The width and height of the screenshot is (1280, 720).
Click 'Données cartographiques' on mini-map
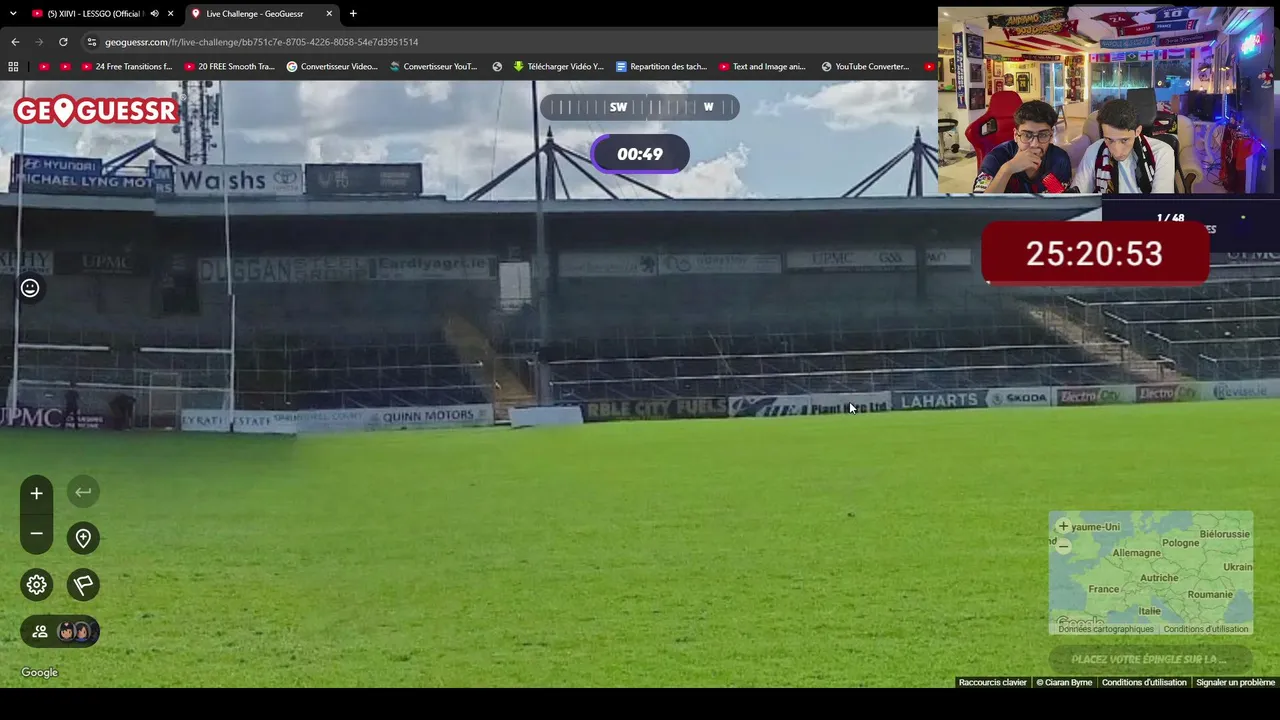pyautogui.click(x=1106, y=629)
